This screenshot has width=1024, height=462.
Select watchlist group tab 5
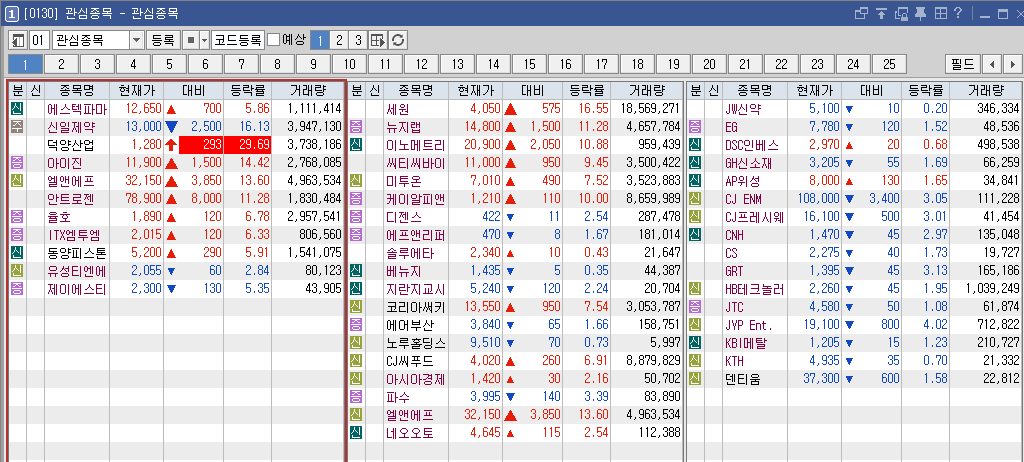(x=170, y=64)
